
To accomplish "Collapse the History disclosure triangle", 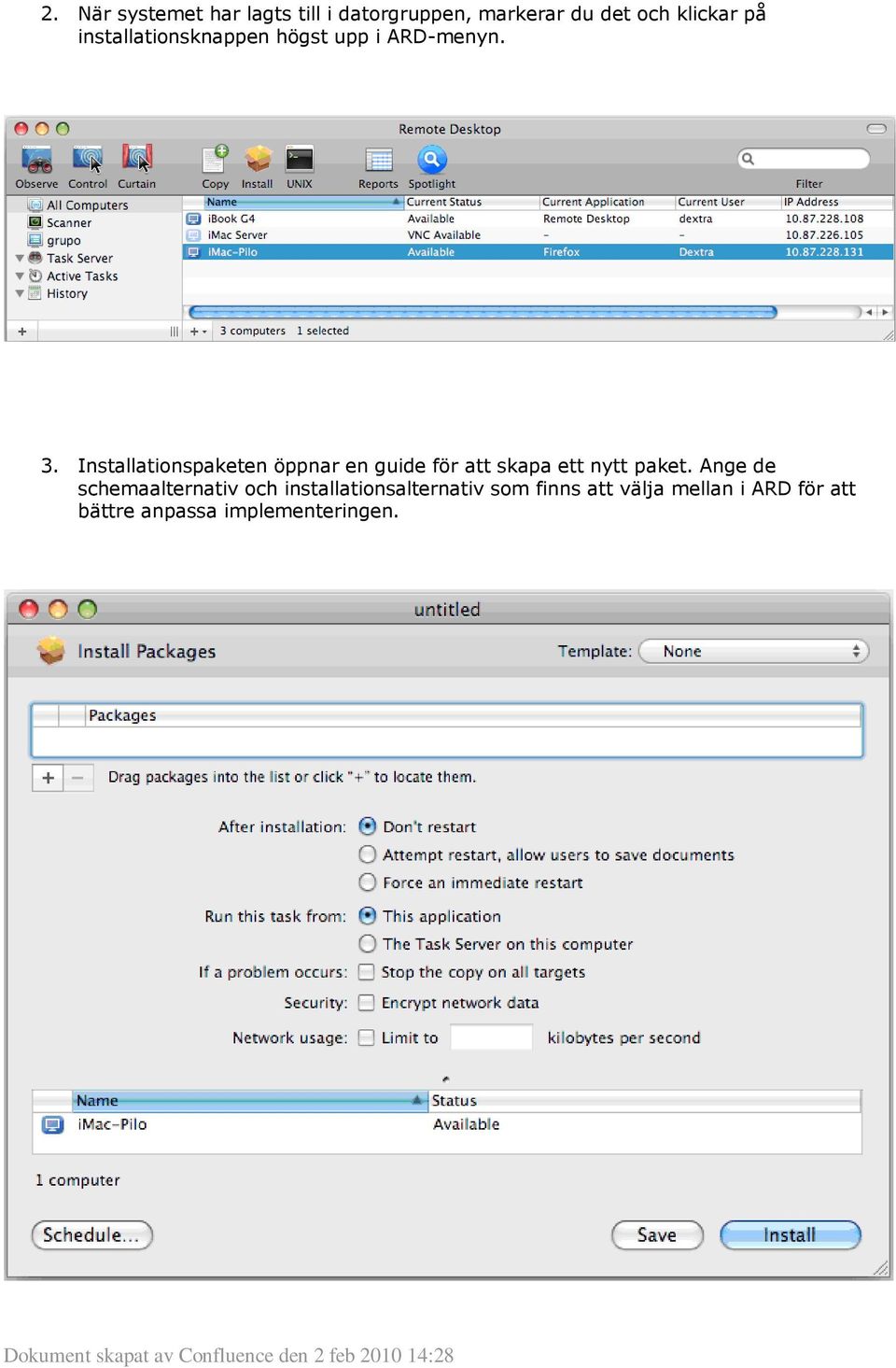I will 20,293.
